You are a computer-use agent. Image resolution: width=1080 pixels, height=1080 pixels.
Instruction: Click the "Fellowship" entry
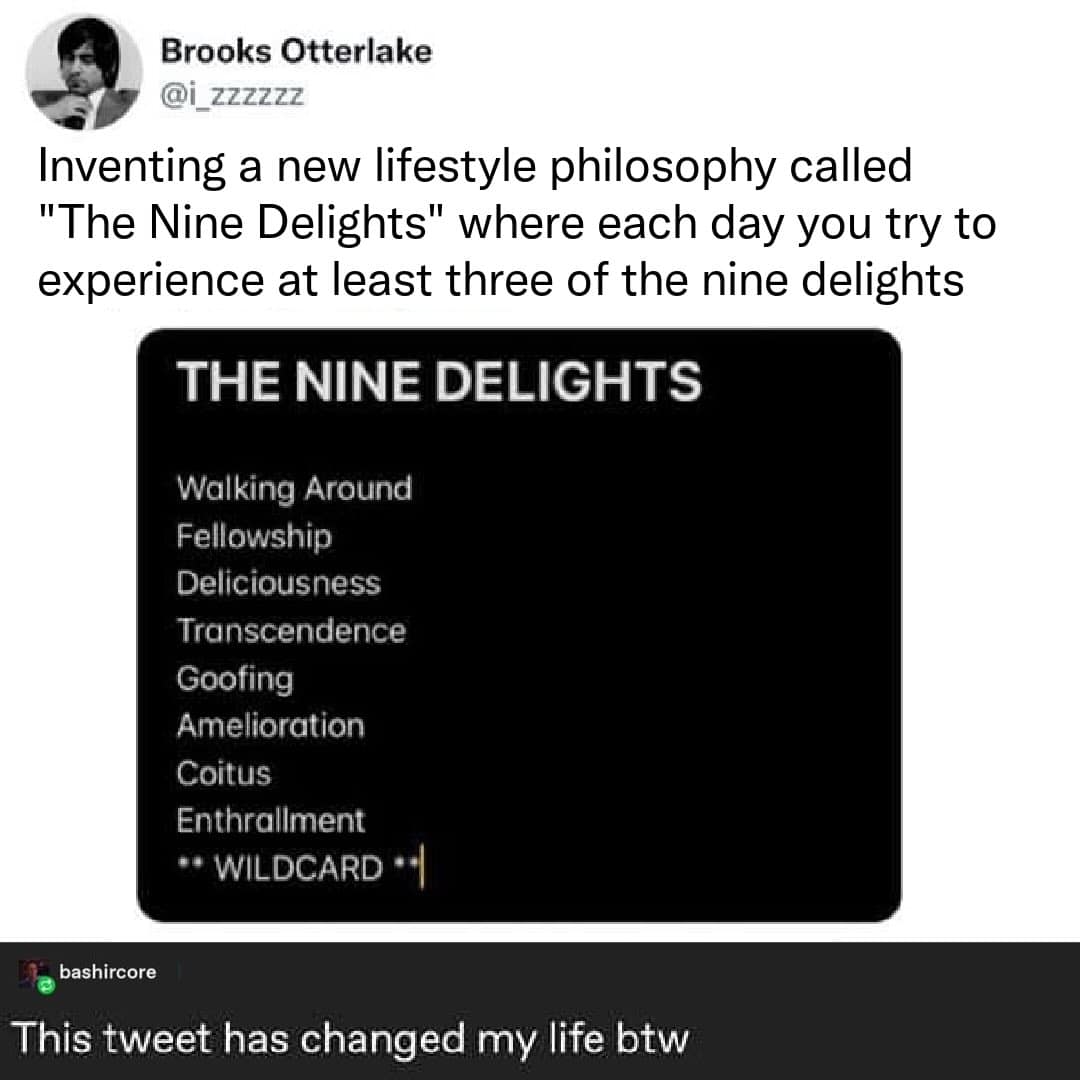coord(254,537)
